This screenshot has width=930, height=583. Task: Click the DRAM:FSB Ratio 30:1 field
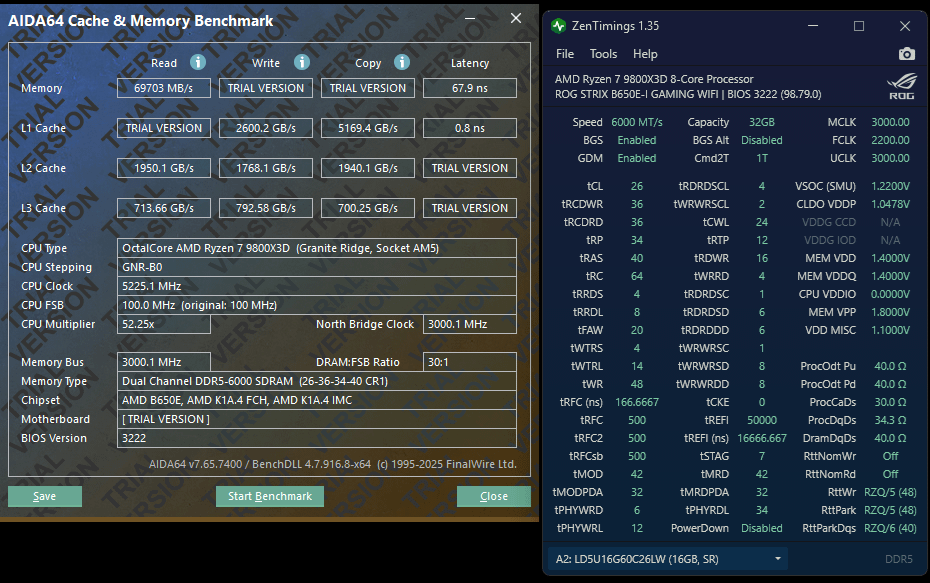click(x=470, y=362)
